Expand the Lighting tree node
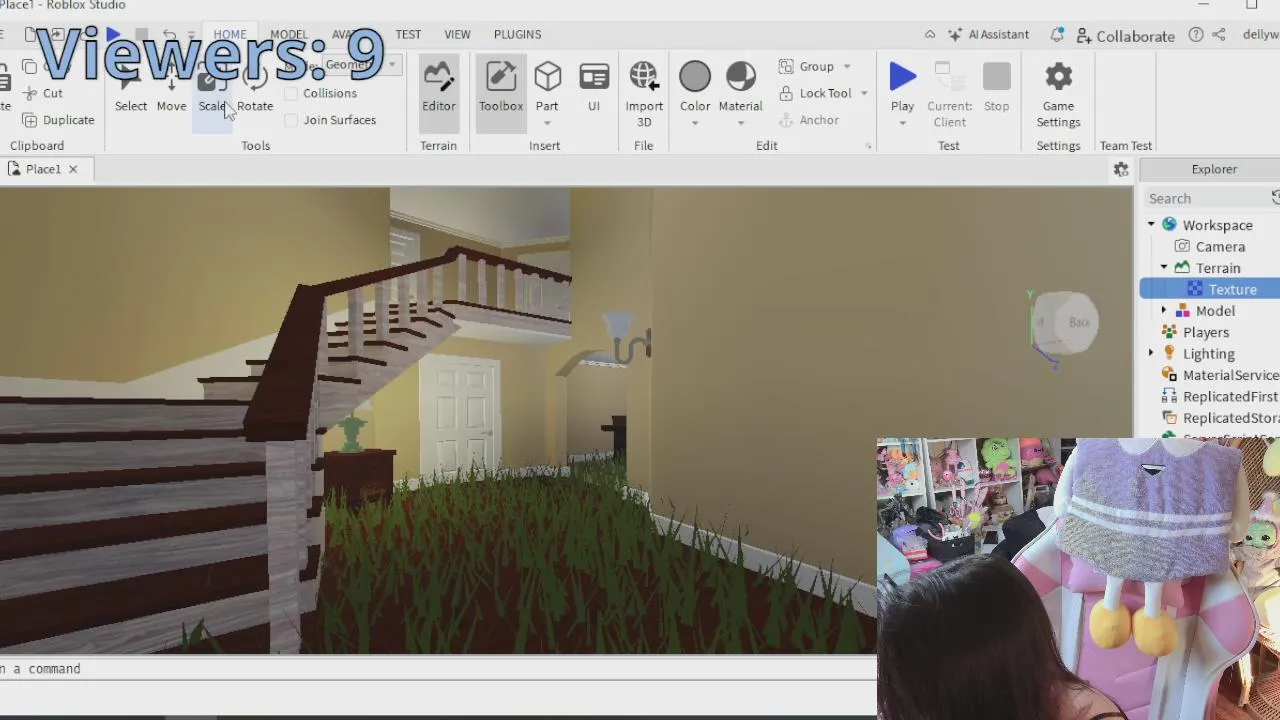1280x720 pixels. pos(1151,354)
